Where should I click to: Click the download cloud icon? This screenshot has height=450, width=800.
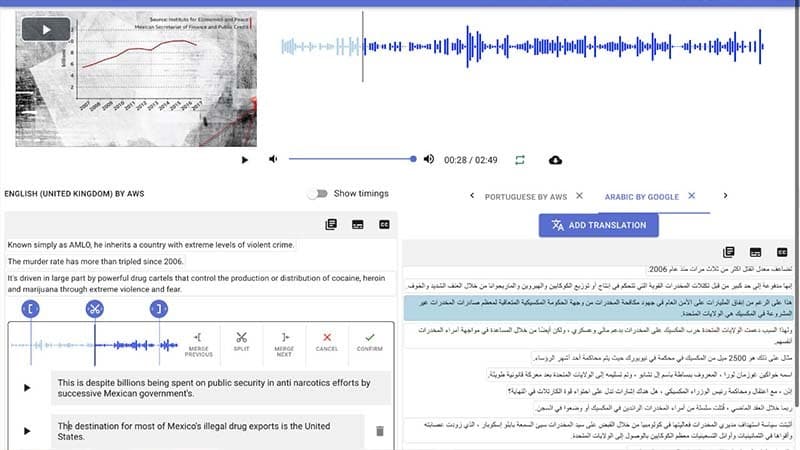[x=556, y=159]
